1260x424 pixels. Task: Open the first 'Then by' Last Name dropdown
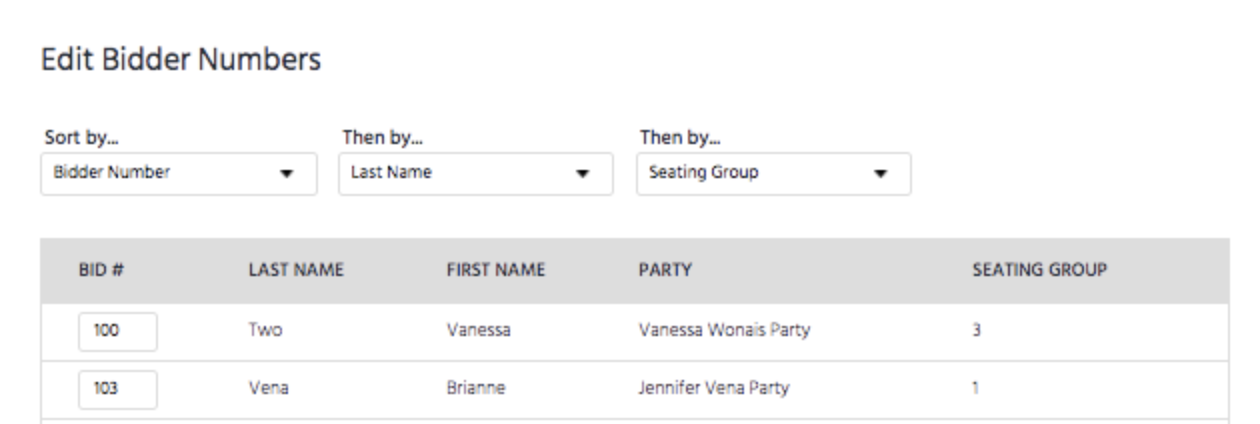pos(475,173)
